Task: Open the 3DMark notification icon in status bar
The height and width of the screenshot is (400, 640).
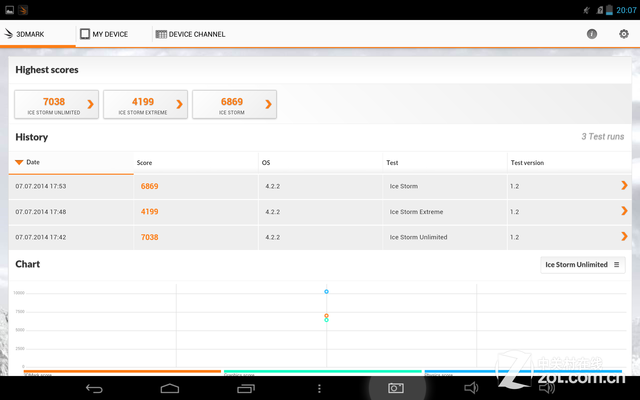Action: coord(23,10)
